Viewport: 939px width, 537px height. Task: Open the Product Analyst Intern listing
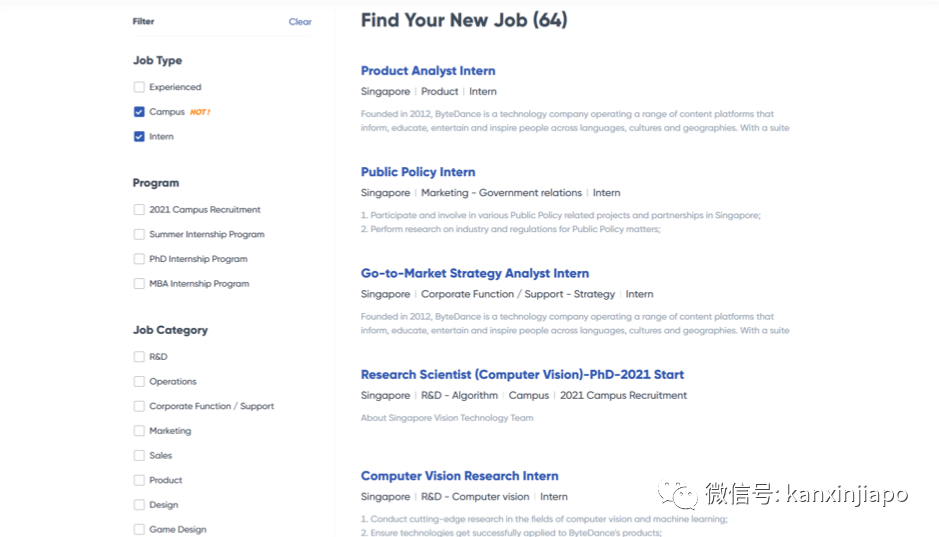point(428,71)
